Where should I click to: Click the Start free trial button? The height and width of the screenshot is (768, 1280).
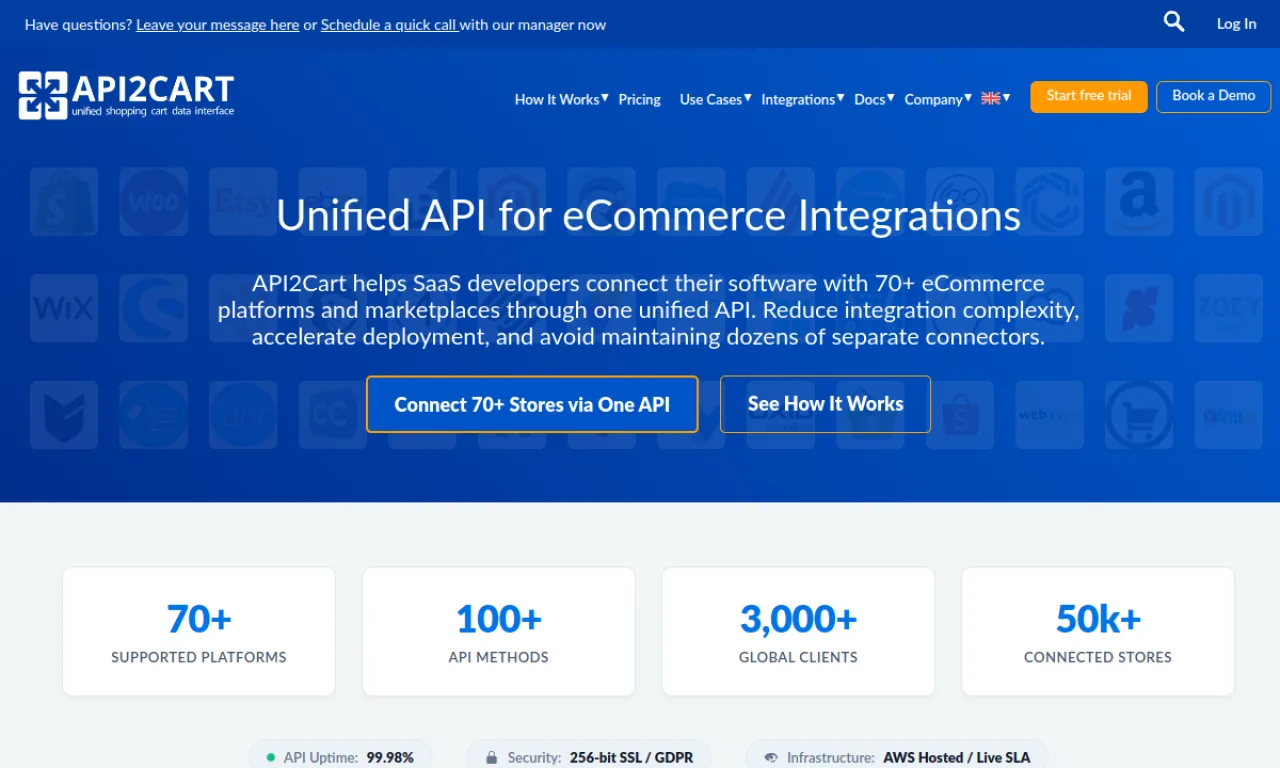pyautogui.click(x=1089, y=96)
